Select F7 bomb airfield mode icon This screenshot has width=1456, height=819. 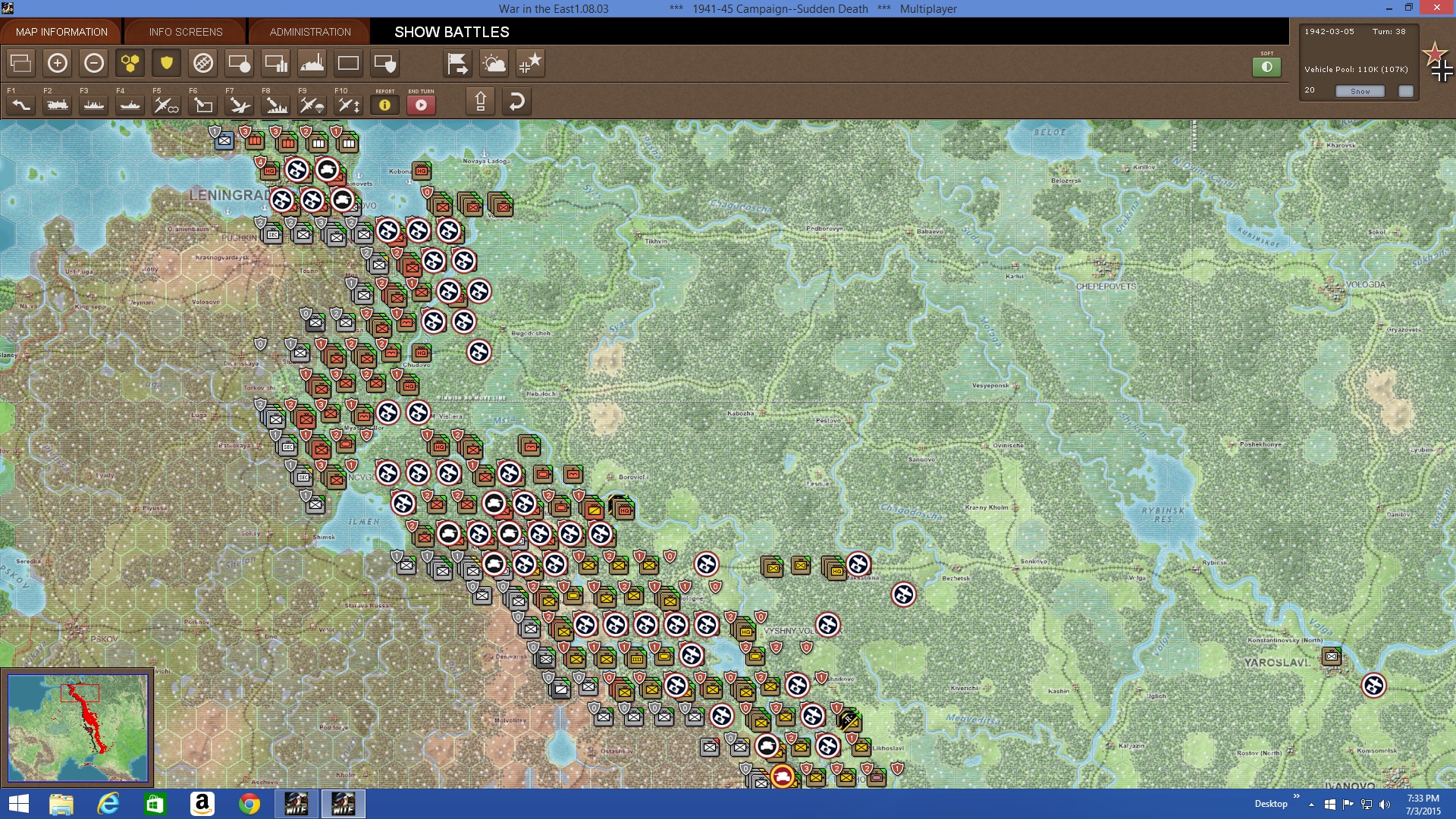click(x=240, y=105)
